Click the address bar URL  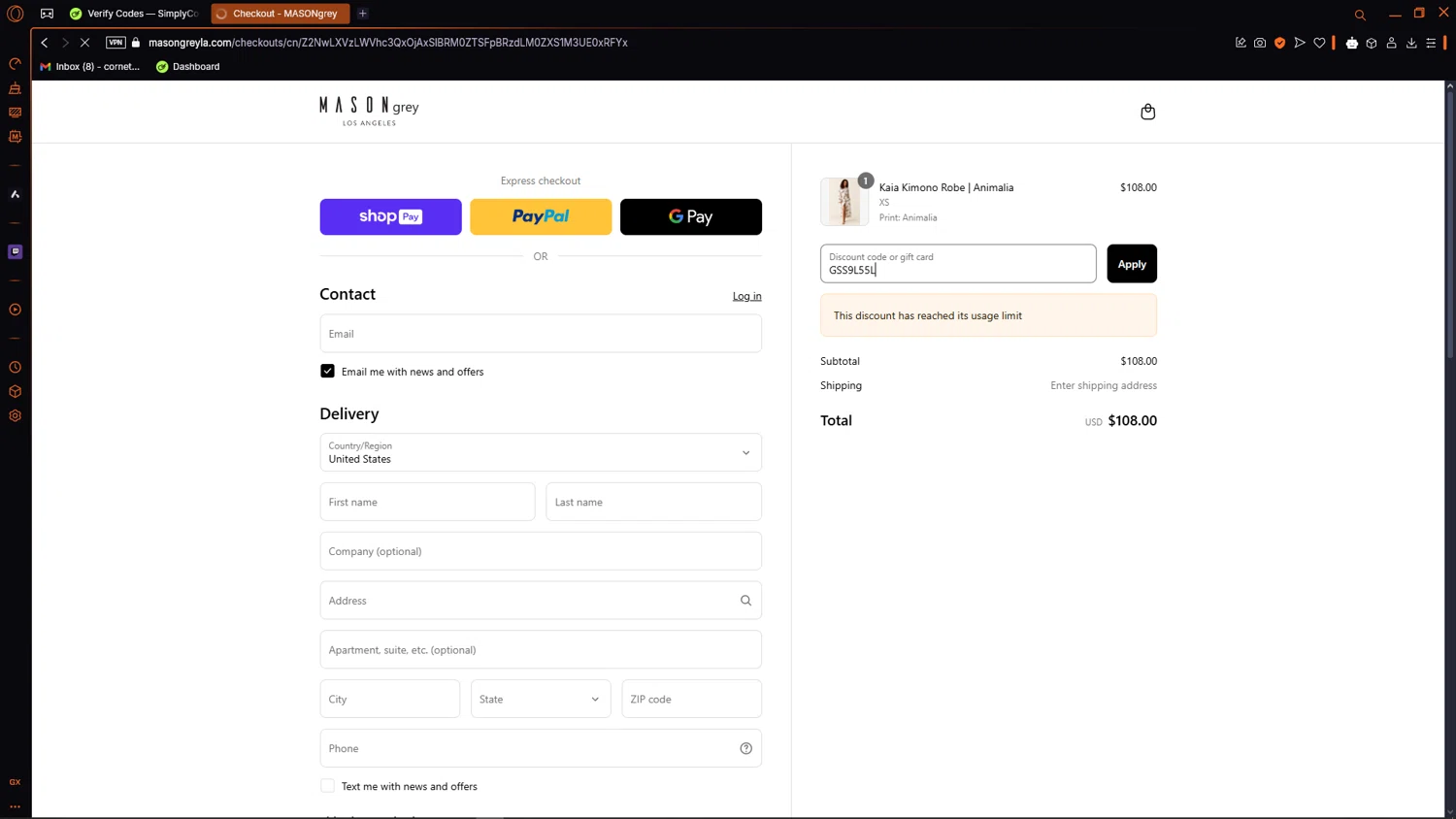coord(388,43)
